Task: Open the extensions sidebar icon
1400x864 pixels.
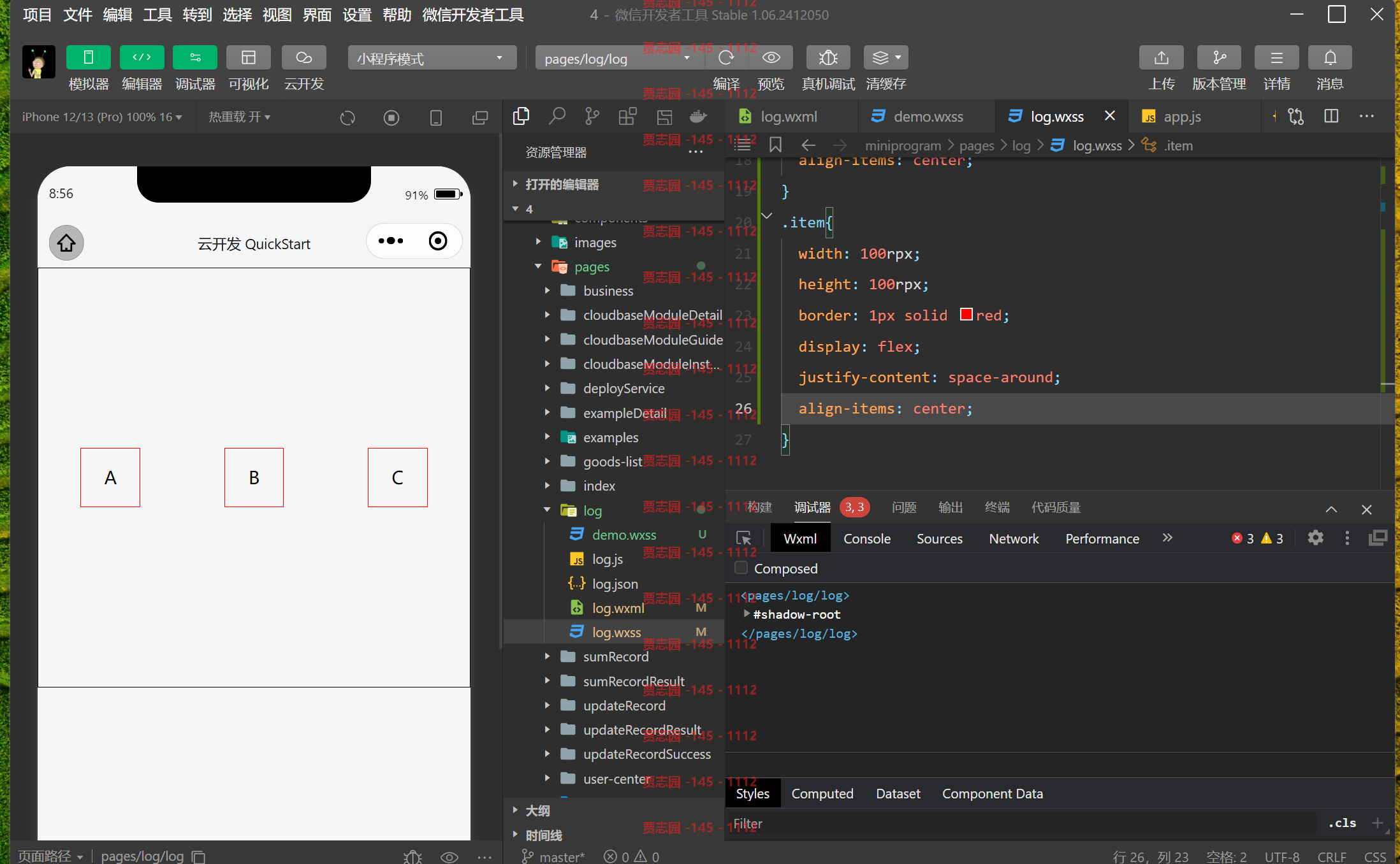Action: click(x=627, y=117)
